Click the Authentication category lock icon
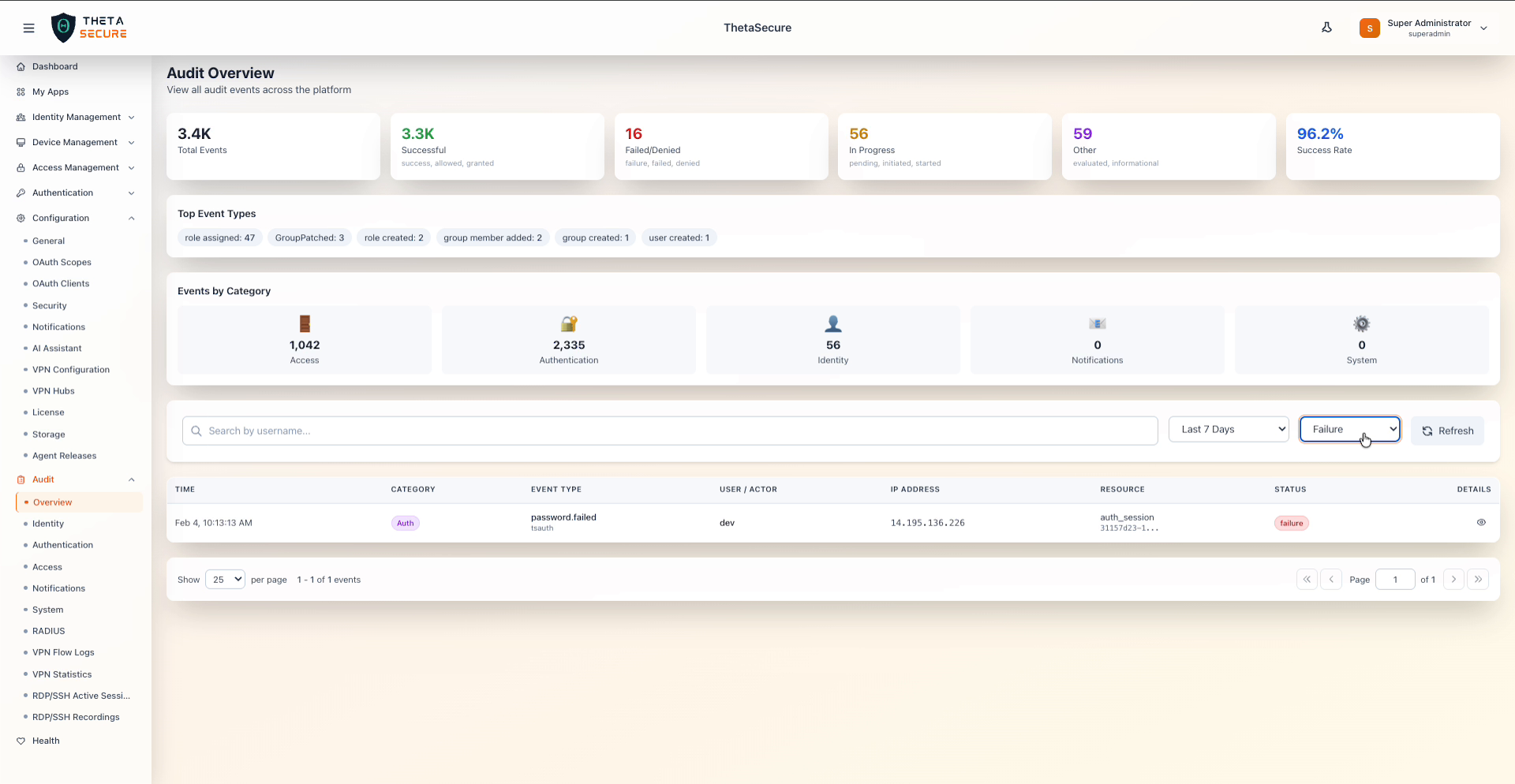 click(569, 323)
